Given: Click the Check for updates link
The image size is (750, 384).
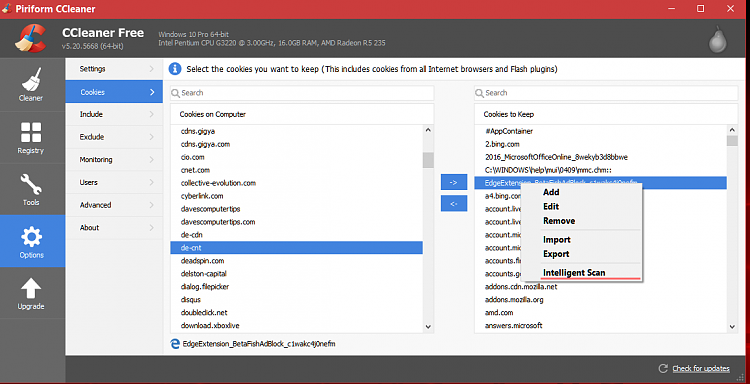Looking at the screenshot, I should pos(701,368).
